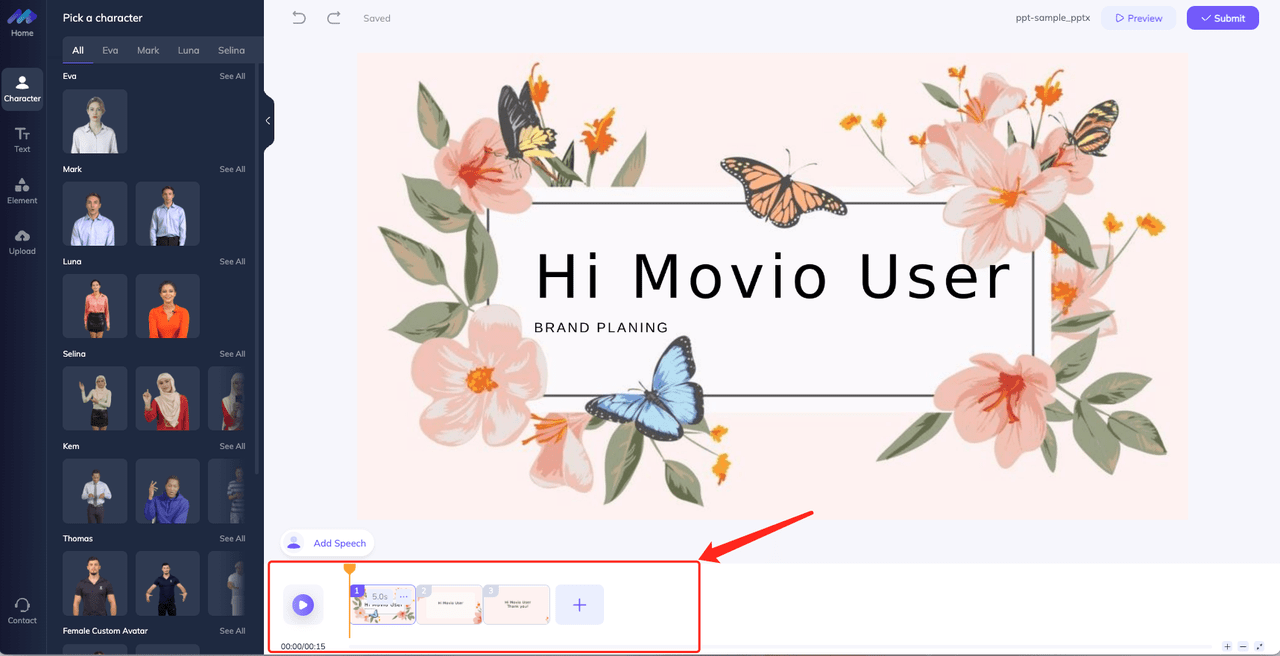Select scene 1 thumbnail in timeline
1280x656 pixels.
click(382, 605)
